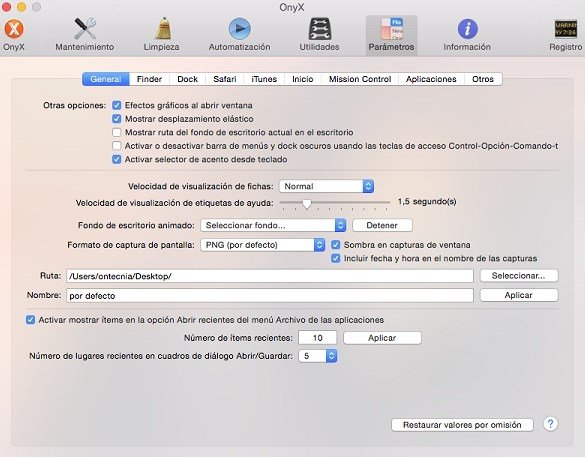Open Mantenimiento tools icon

coord(85,34)
